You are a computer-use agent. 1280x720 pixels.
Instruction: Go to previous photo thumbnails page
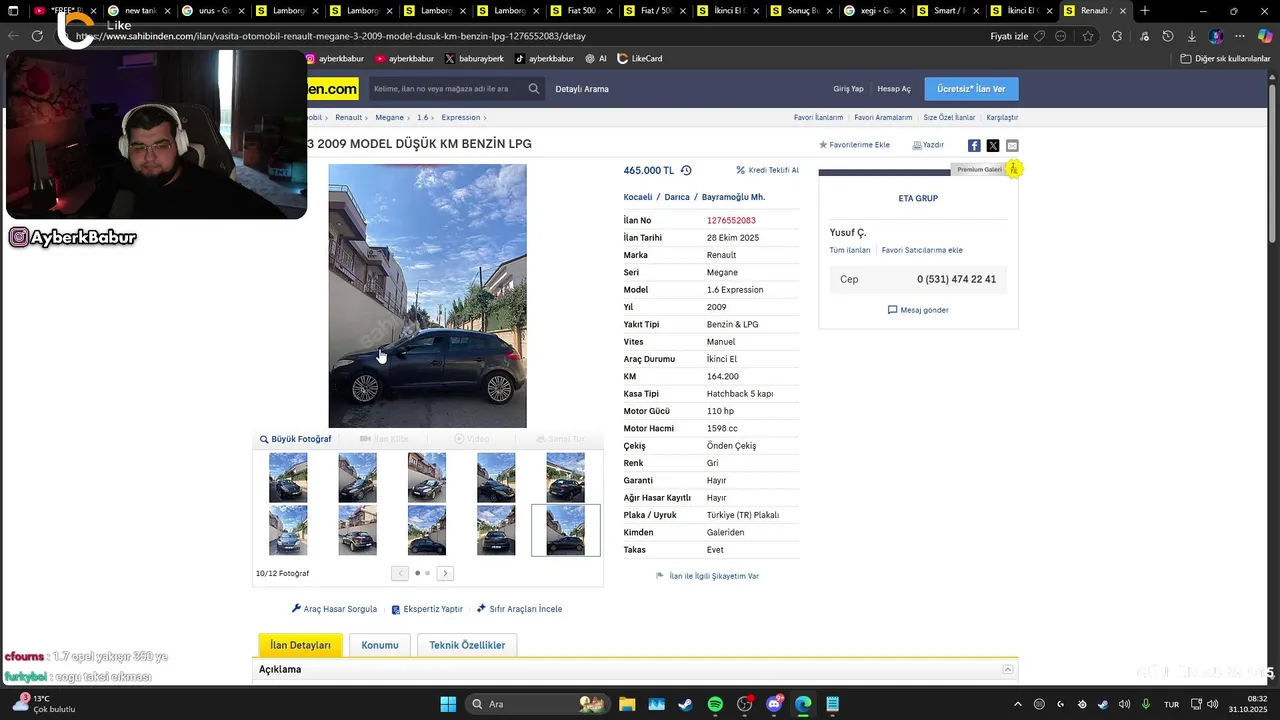pos(400,573)
